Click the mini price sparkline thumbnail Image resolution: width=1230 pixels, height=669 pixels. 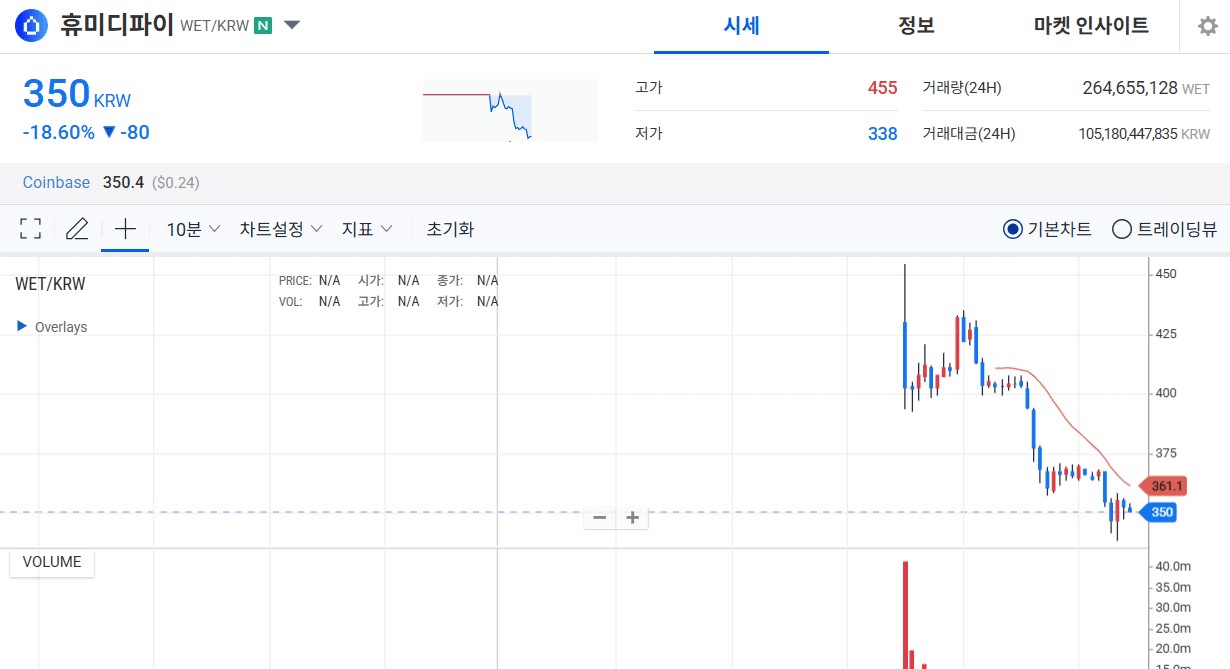(510, 110)
